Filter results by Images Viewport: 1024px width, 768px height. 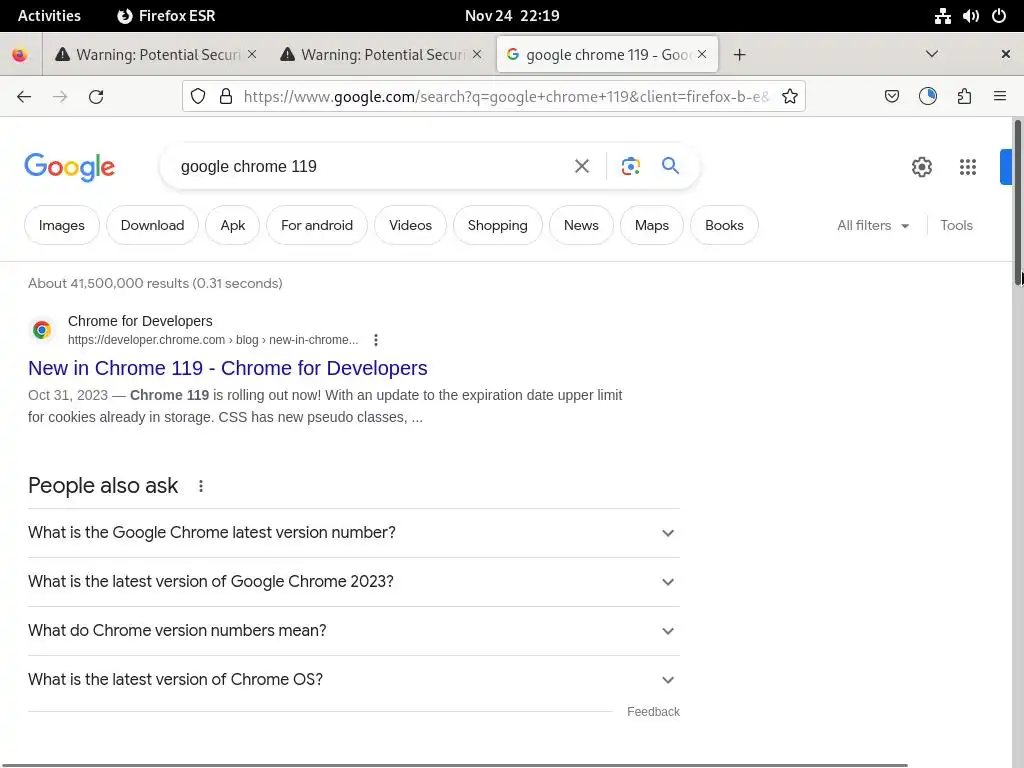(62, 225)
